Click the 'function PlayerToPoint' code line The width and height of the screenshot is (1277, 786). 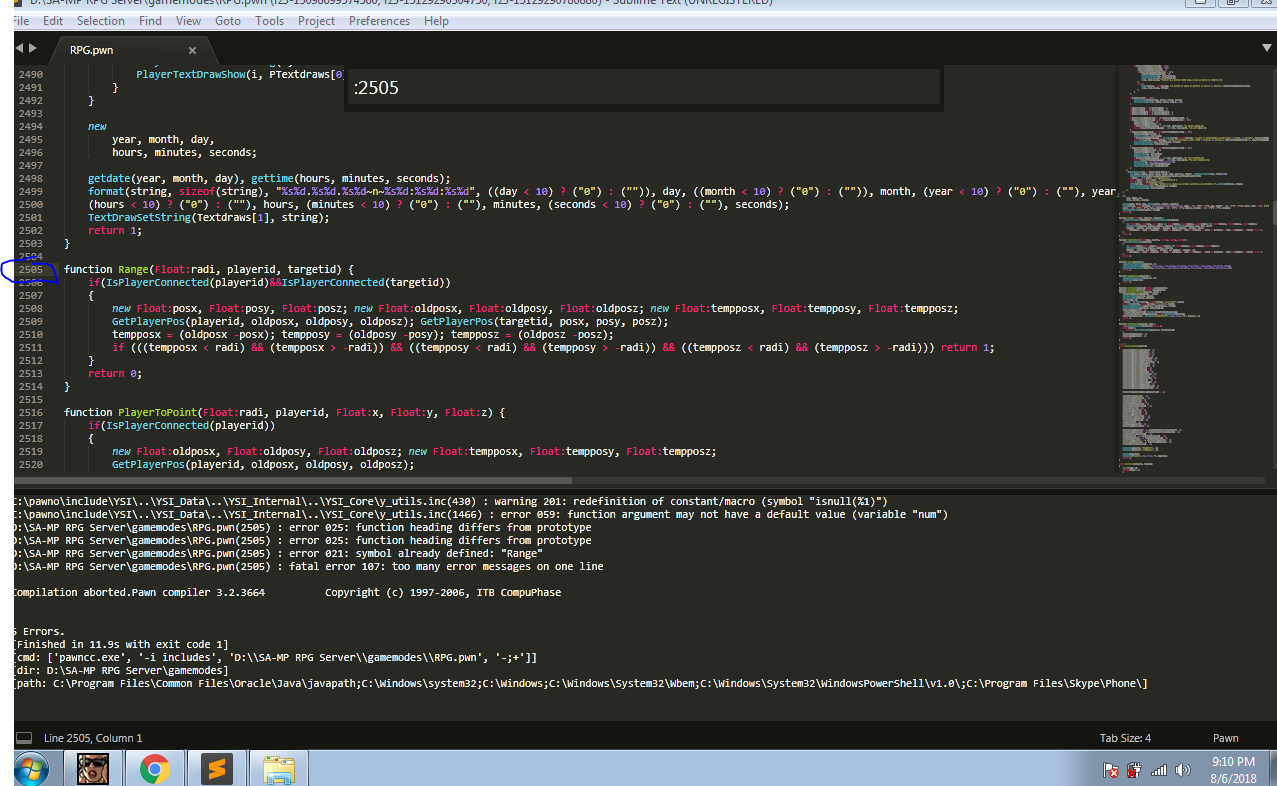coord(285,412)
